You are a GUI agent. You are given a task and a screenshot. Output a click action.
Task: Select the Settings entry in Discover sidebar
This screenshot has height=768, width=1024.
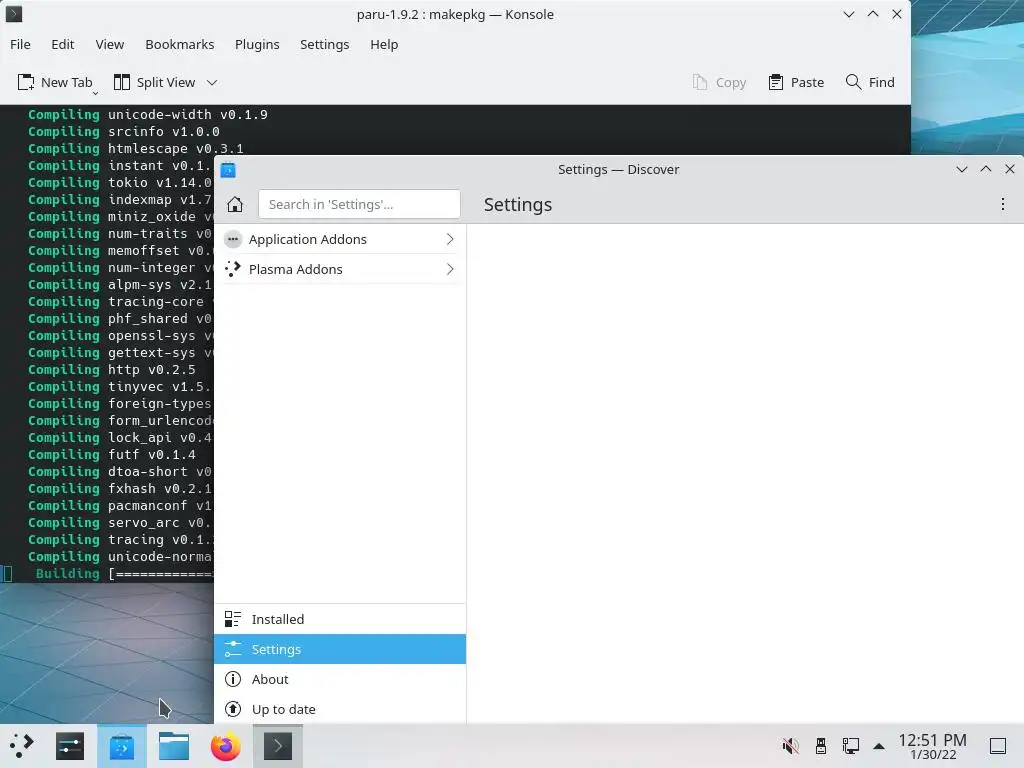click(x=340, y=649)
